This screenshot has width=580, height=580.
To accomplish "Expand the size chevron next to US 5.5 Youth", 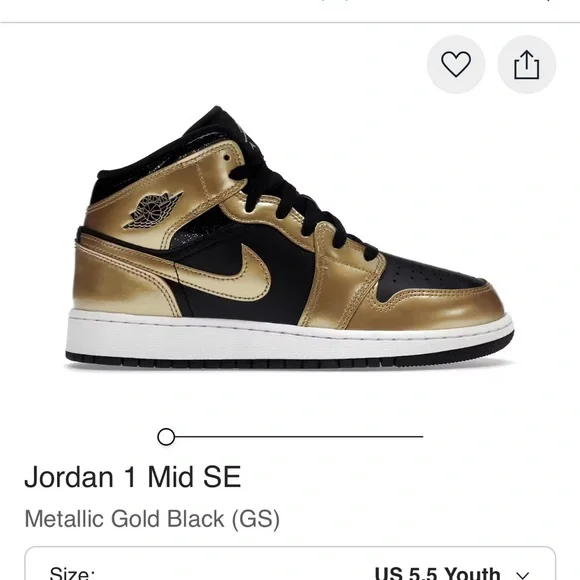I will (522, 575).
